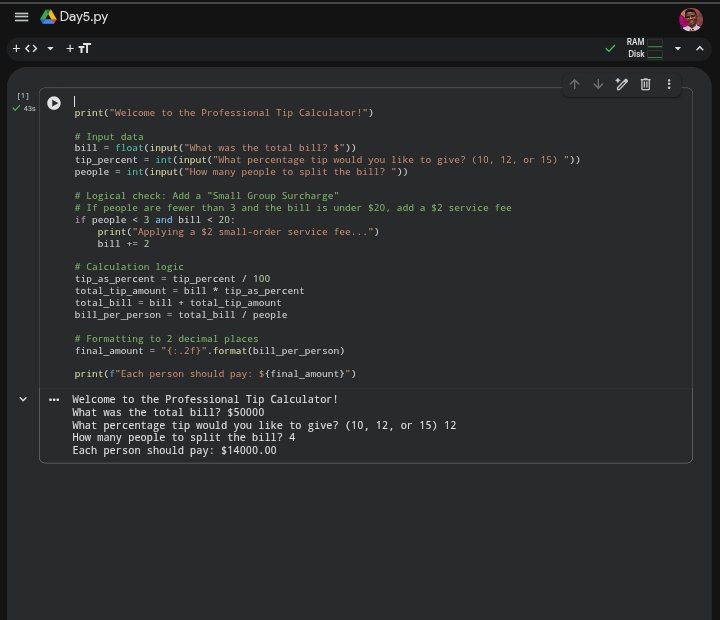Screen dimensions: 720x620
Task: Click into the final print statement line
Action: 215,374
